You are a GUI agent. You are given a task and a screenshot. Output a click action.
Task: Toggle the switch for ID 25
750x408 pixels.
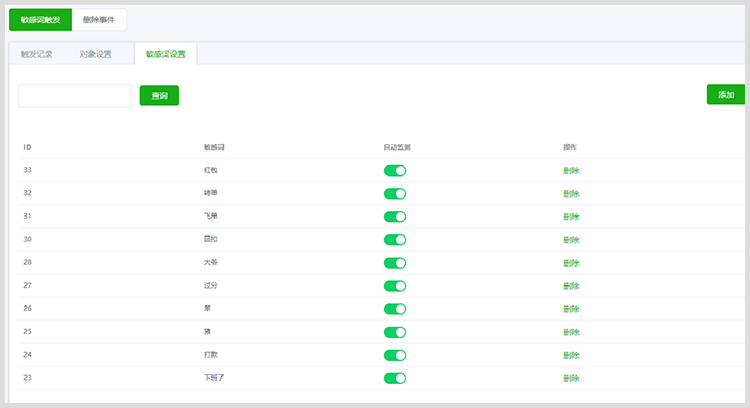[395, 331]
